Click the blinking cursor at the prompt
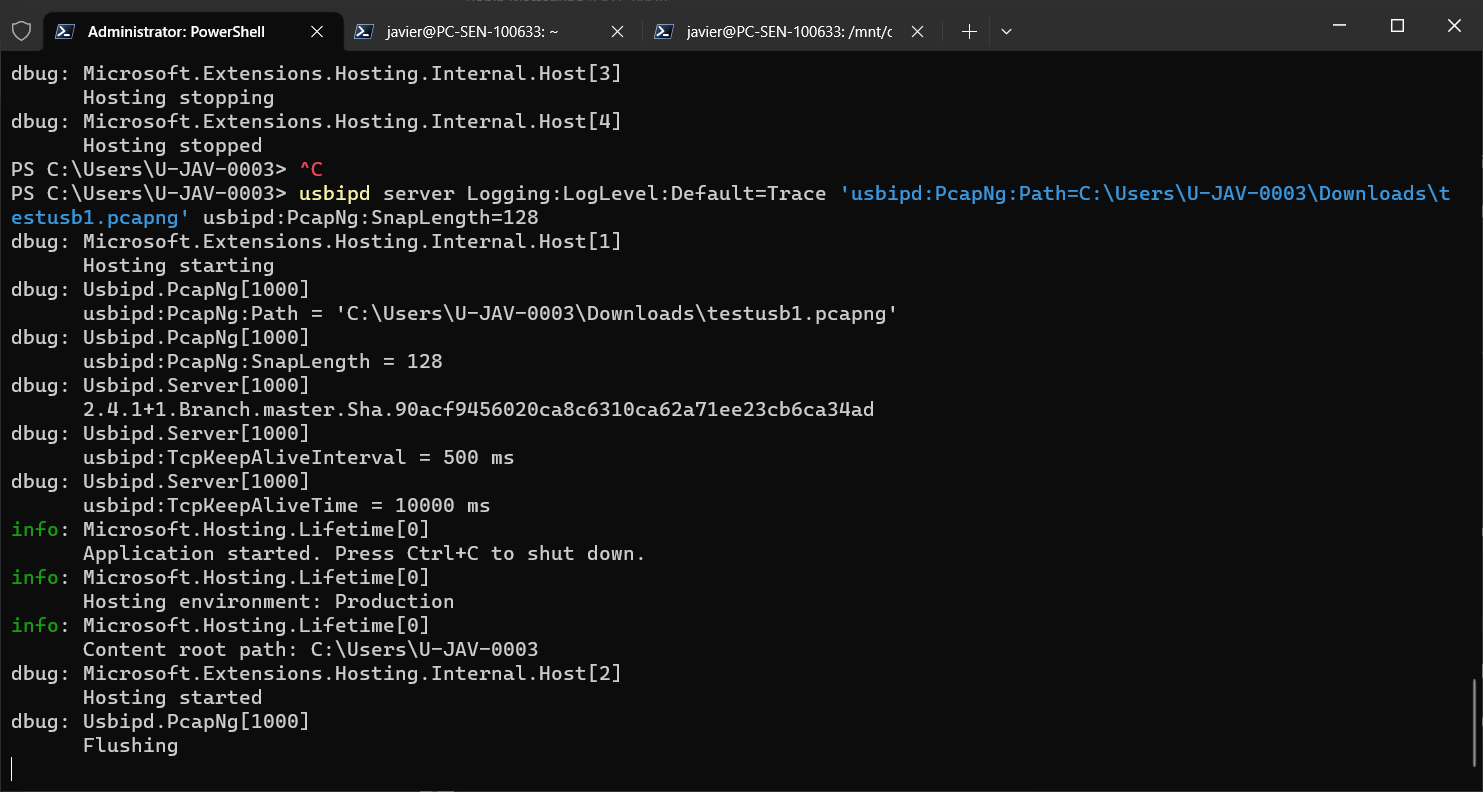This screenshot has width=1483, height=792. click(x=12, y=768)
